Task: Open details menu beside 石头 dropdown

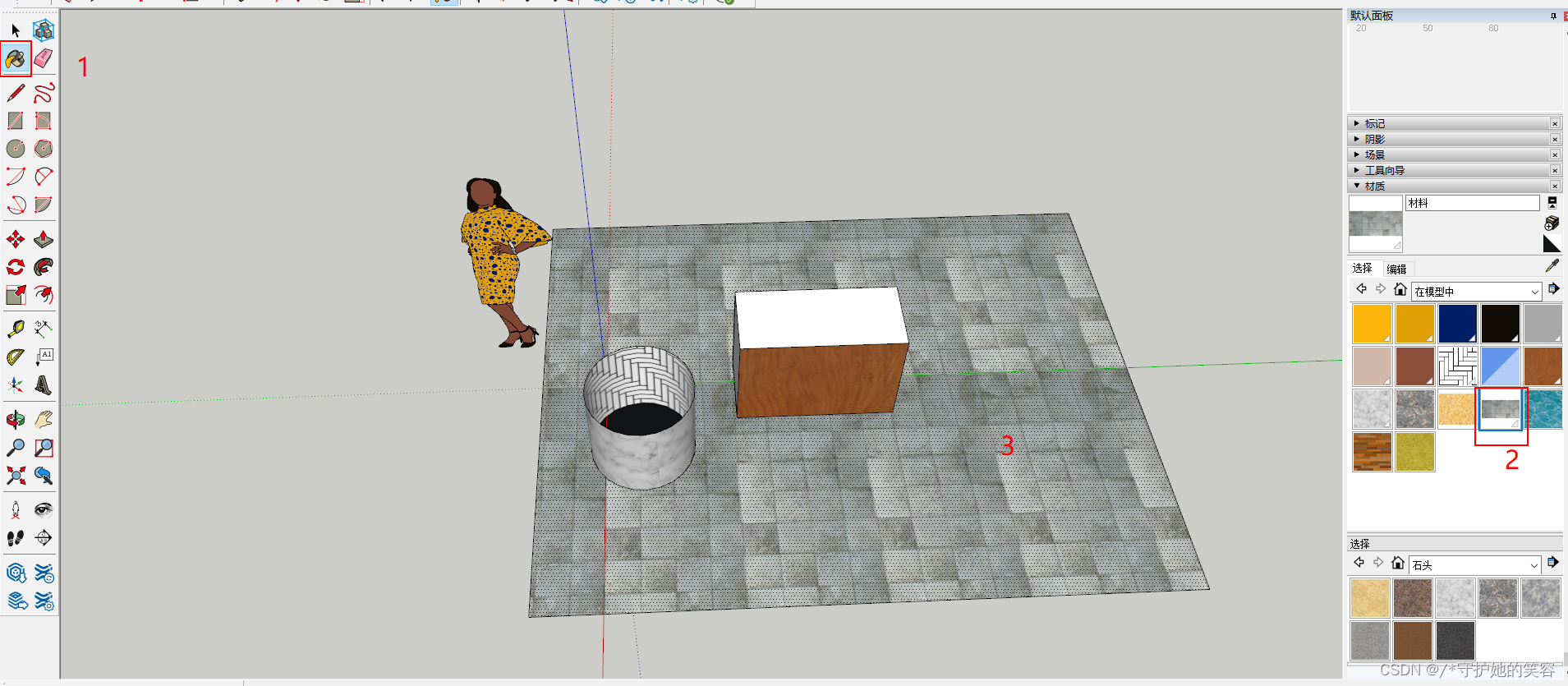Action: pos(1552,563)
